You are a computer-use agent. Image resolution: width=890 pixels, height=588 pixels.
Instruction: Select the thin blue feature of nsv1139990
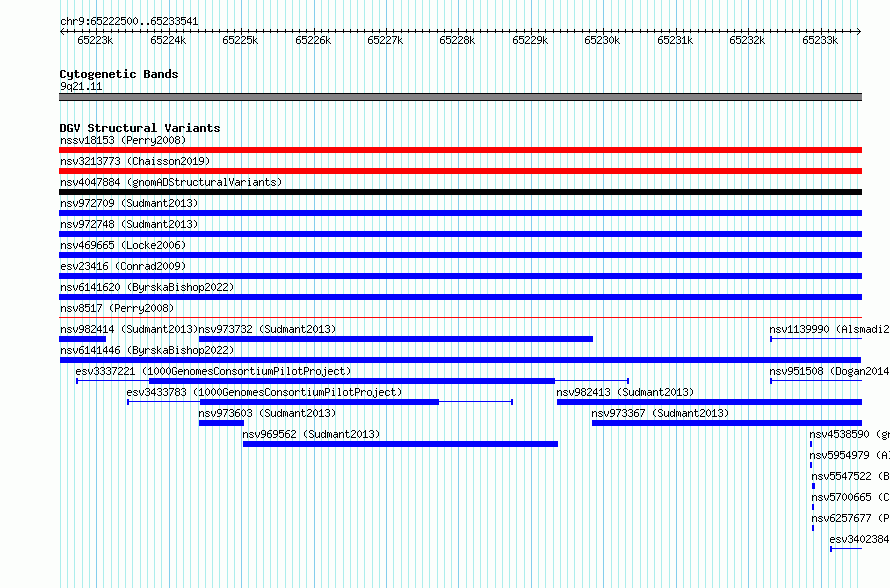tap(816, 339)
